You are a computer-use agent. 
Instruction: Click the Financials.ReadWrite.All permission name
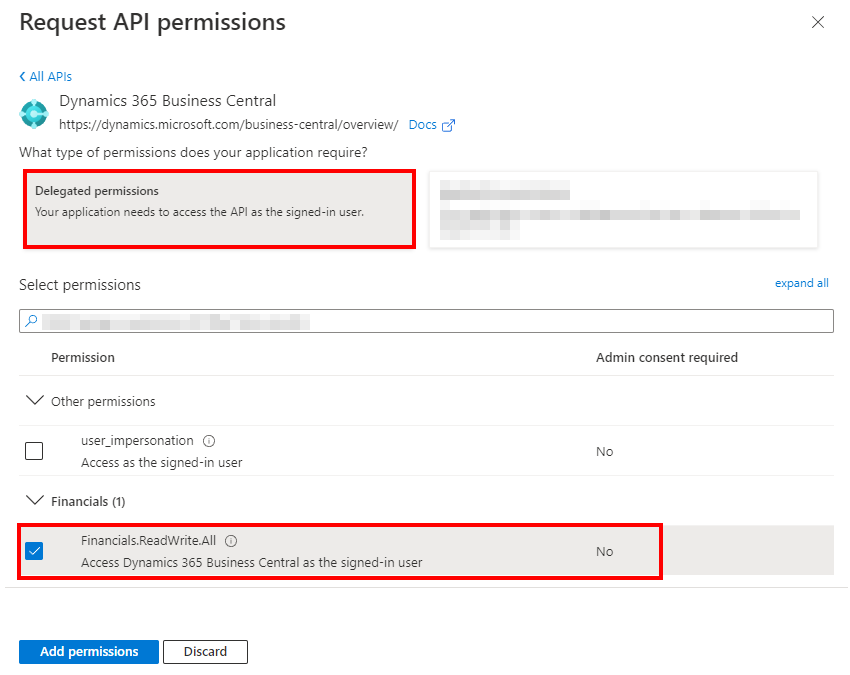click(149, 541)
